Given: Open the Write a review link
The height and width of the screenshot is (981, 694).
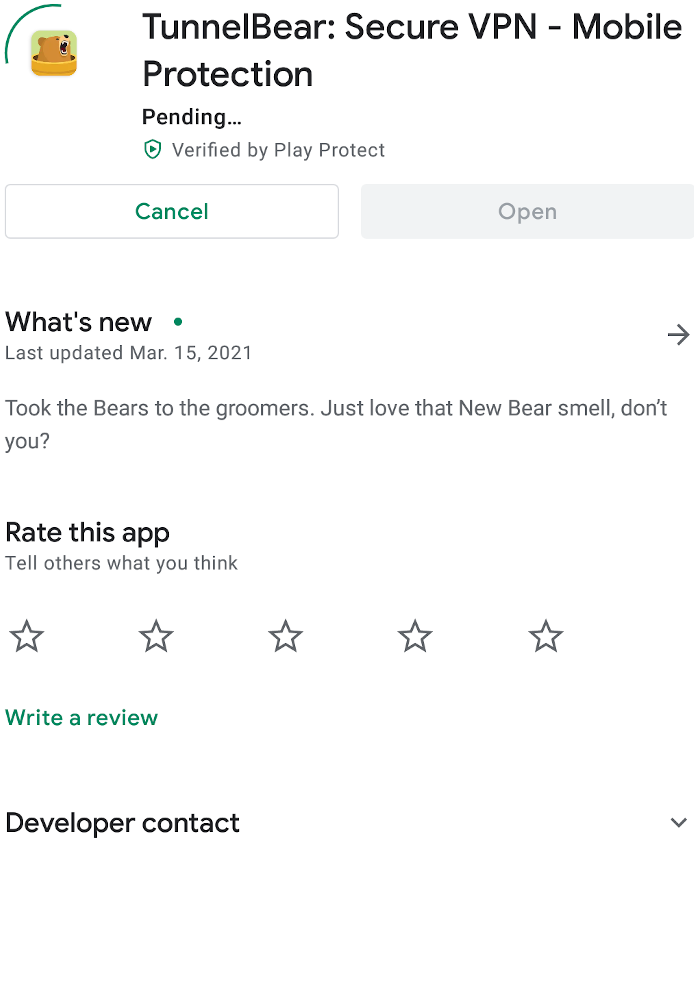Looking at the screenshot, I should point(81,718).
